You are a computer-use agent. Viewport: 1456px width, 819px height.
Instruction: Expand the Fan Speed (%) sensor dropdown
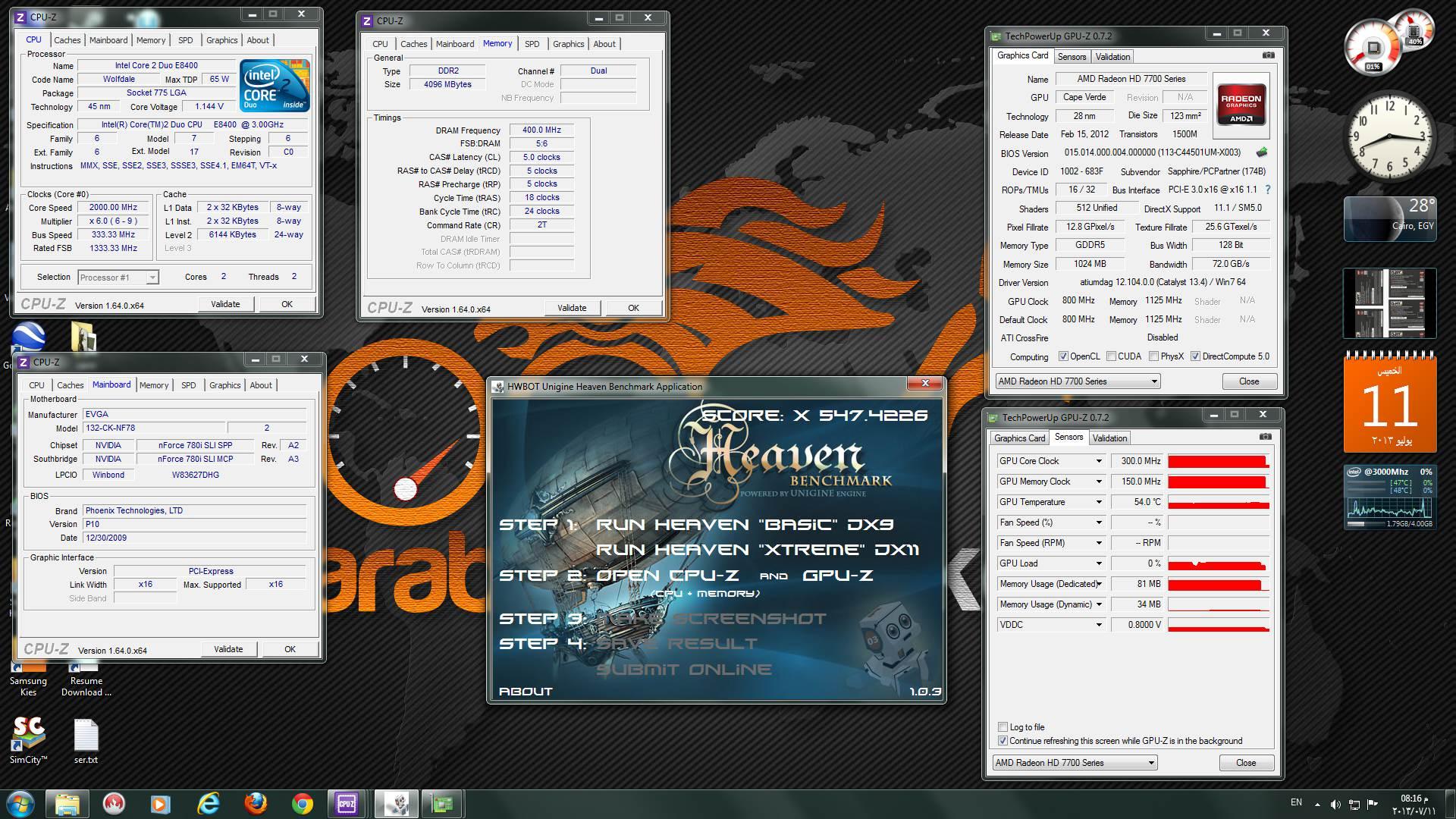tap(1098, 522)
